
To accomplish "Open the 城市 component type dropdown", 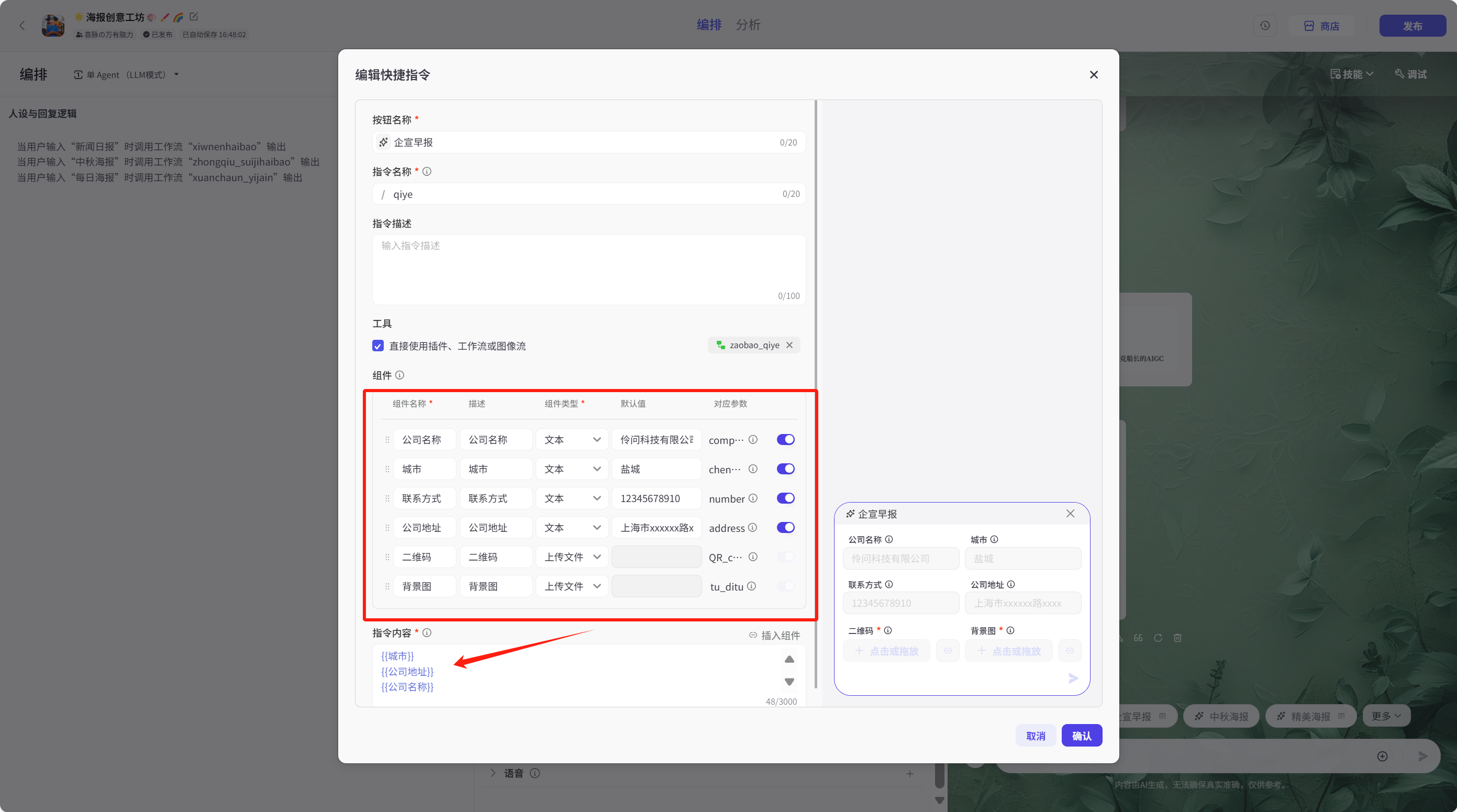I will tap(572, 469).
